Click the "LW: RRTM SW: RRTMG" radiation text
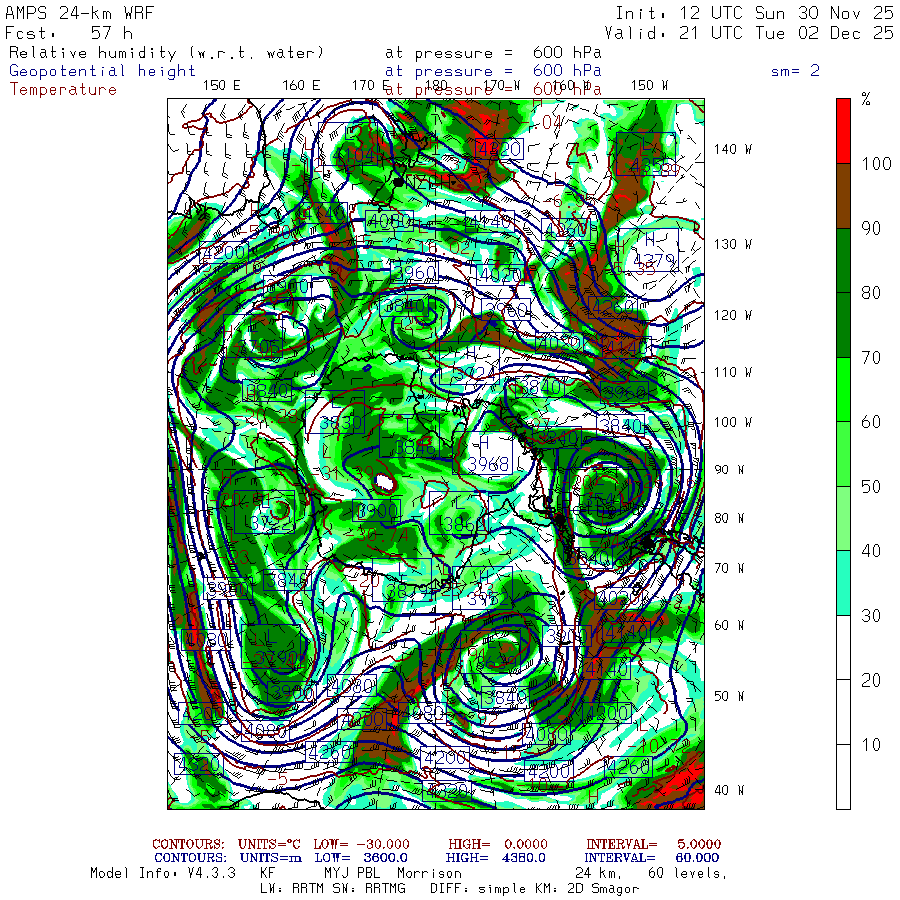The image size is (900, 900). [x=333, y=889]
